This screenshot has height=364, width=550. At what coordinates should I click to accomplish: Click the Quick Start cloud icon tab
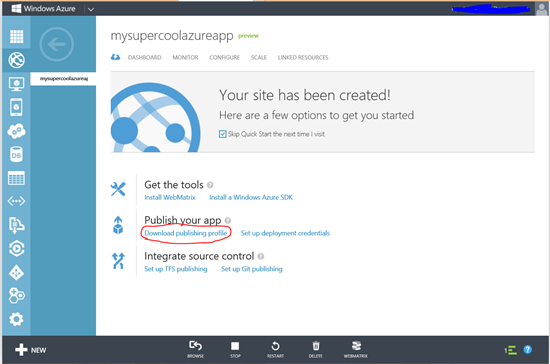115,57
